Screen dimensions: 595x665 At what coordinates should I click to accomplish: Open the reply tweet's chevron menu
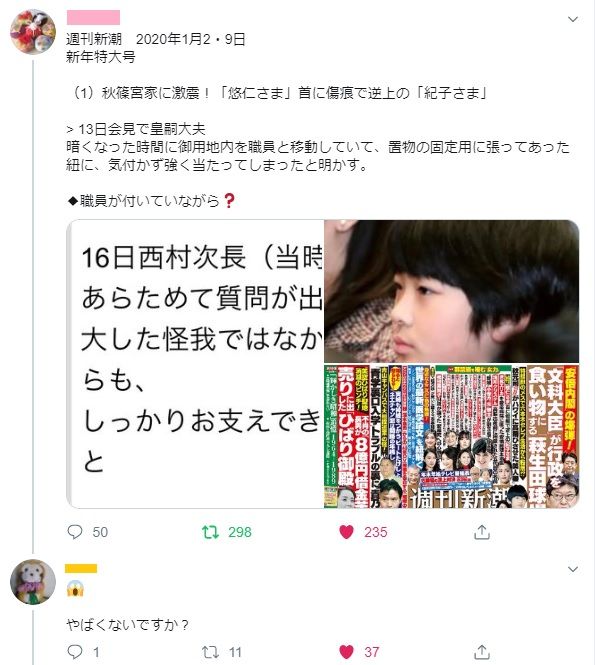[573, 569]
